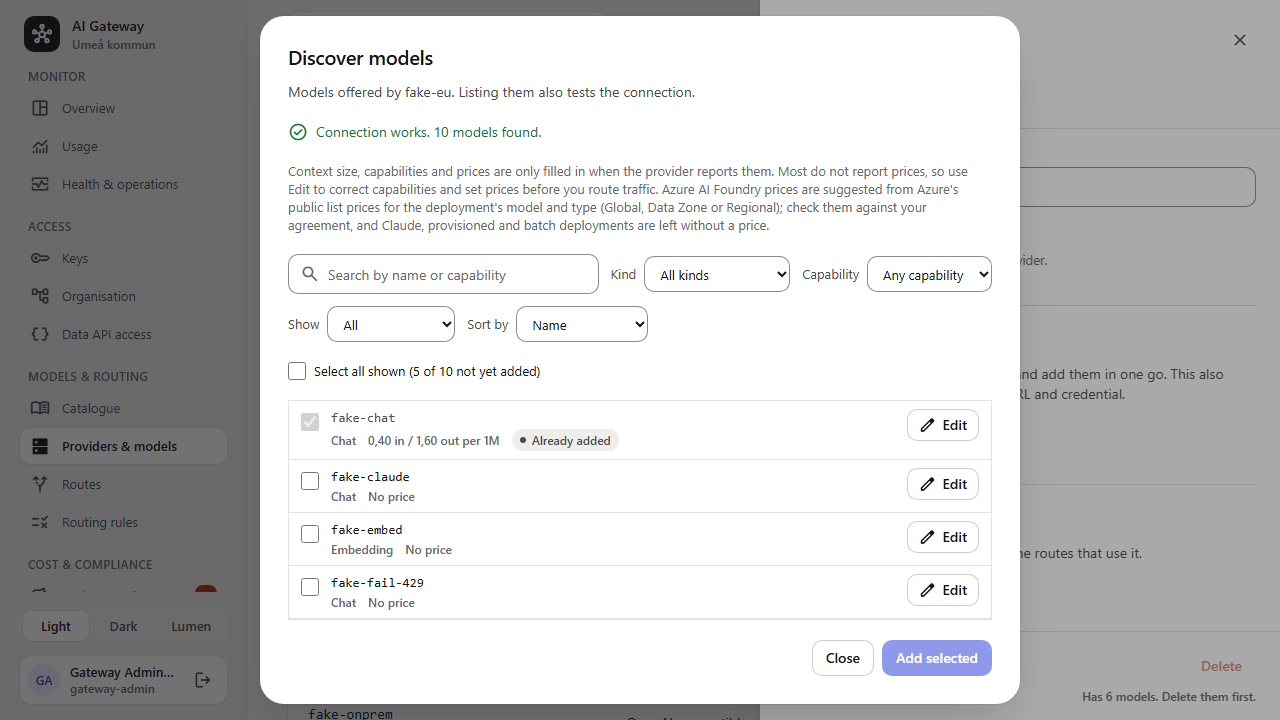Open the Overview page icon

point(40,108)
